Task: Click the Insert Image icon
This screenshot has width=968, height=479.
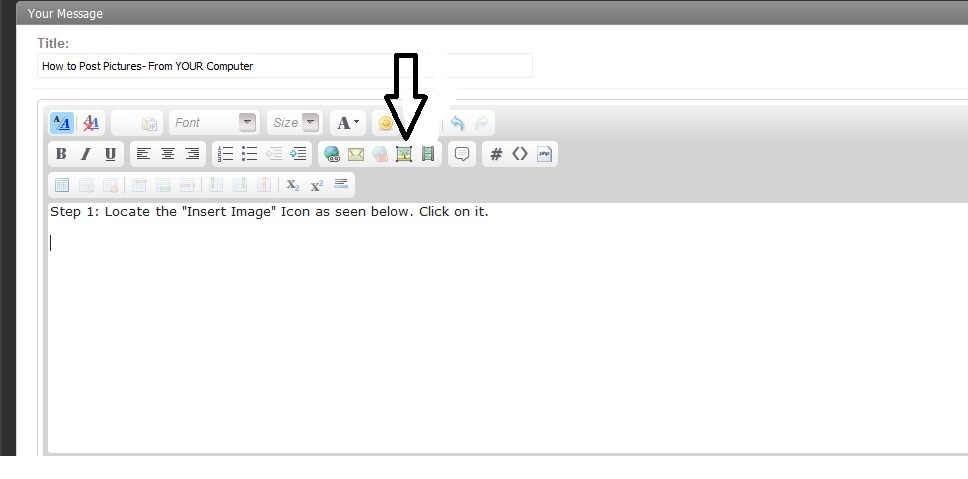Action: pyautogui.click(x=404, y=154)
